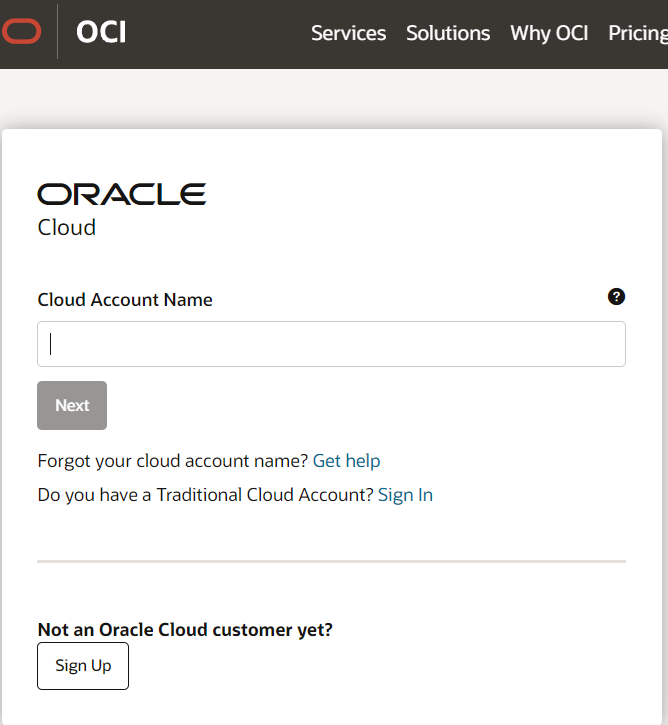Click the Cloud Account Name help icon
This screenshot has width=668, height=725.
coord(616,297)
